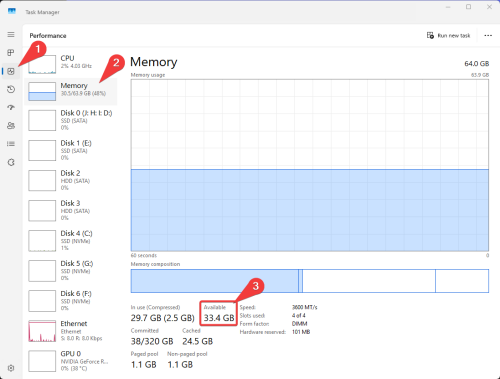Open the three-dot more options menu
Screen dimensions: 500x379
(x=488, y=35)
